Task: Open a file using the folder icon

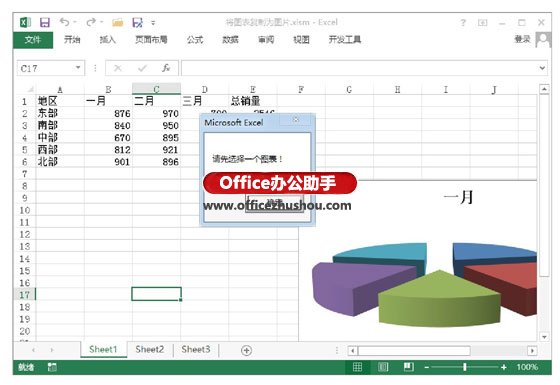Action: 118,23
